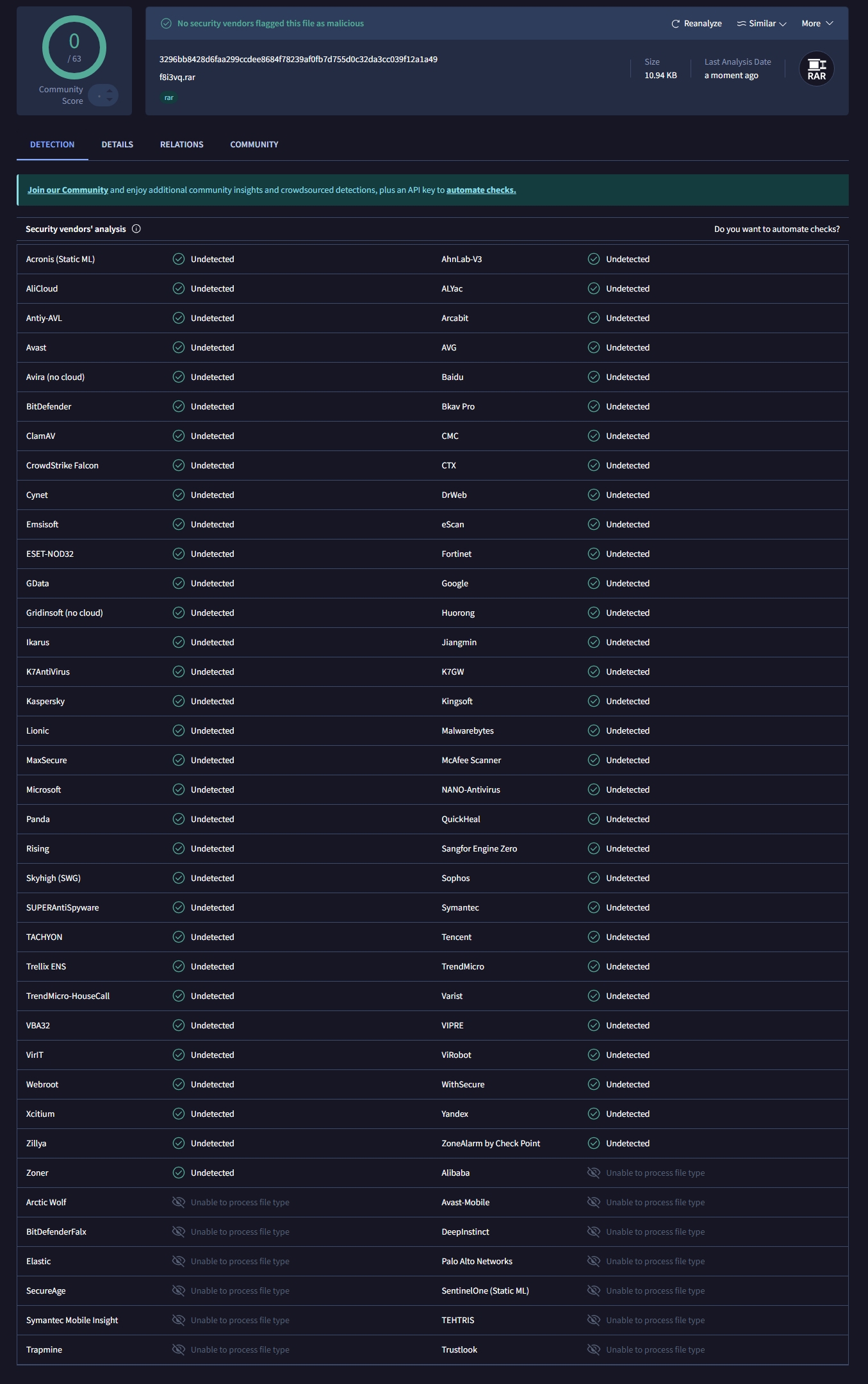The image size is (868, 1384).
Task: Open the Relations tab
Action: (182, 145)
